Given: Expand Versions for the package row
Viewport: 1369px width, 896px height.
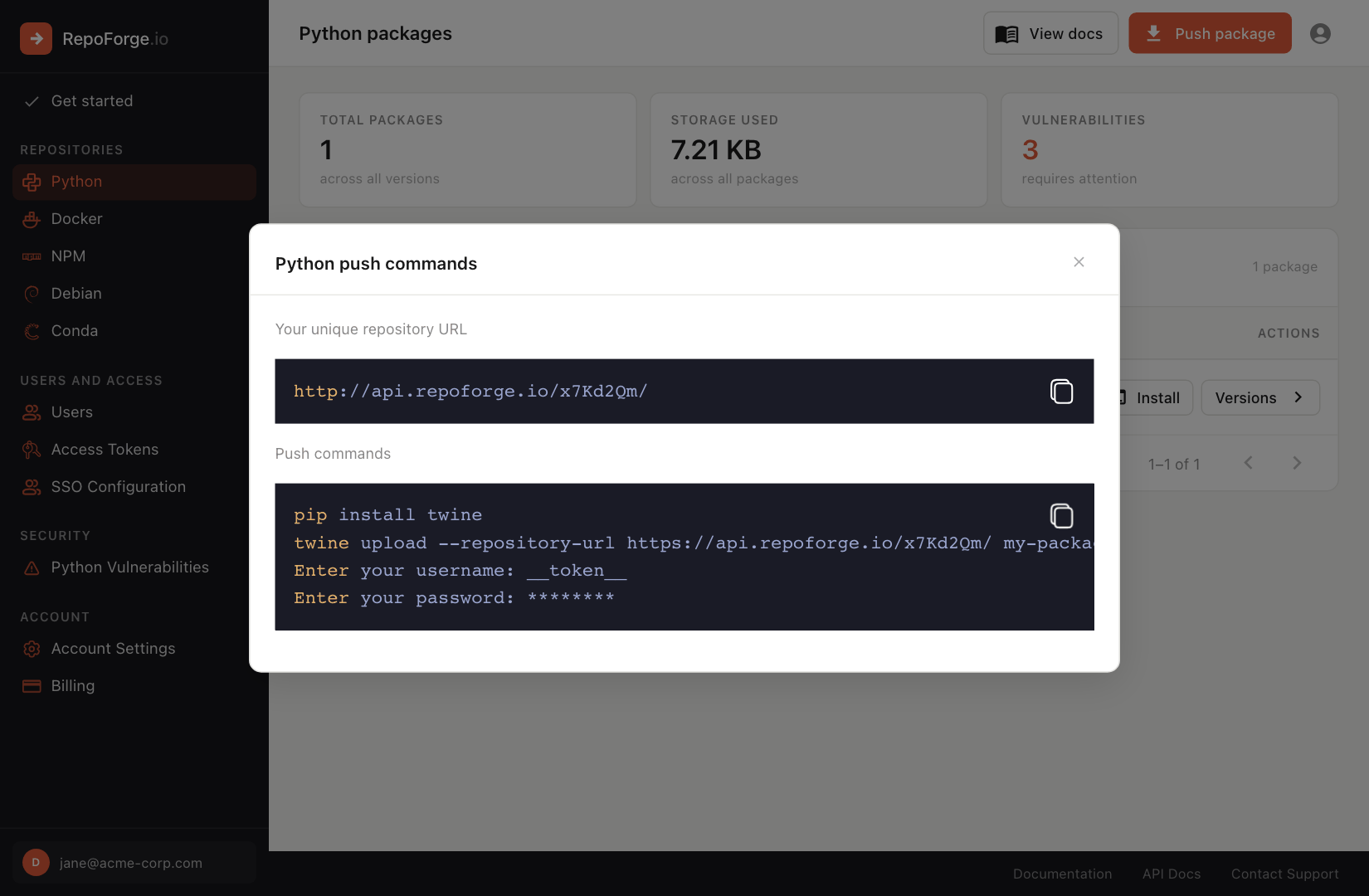Looking at the screenshot, I should 1259,398.
